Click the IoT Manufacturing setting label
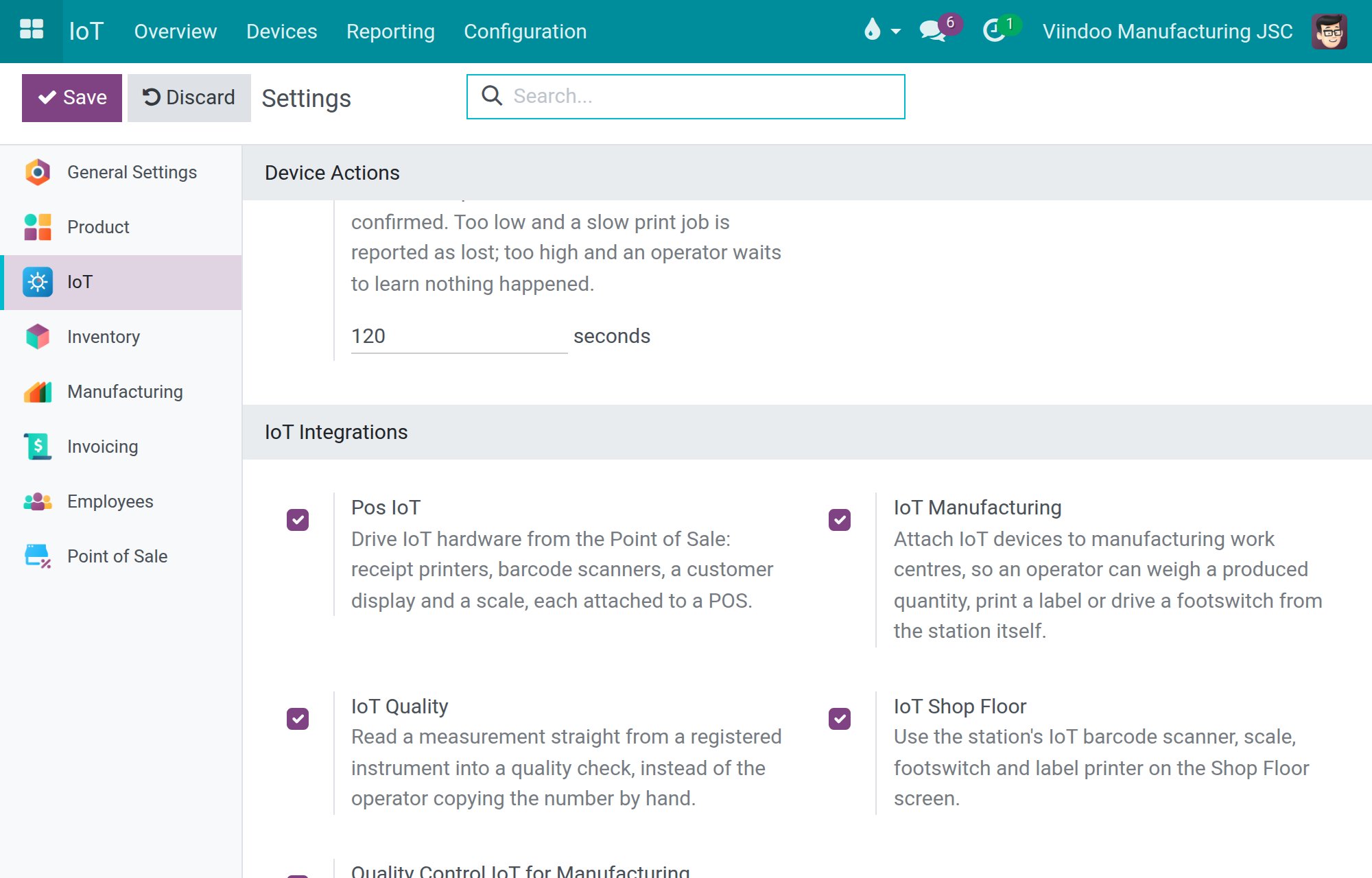The image size is (1372, 878). pos(978,508)
